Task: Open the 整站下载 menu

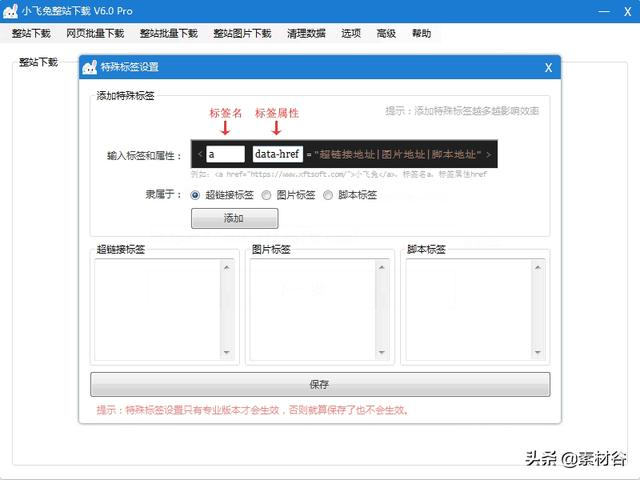Action: coord(31,33)
